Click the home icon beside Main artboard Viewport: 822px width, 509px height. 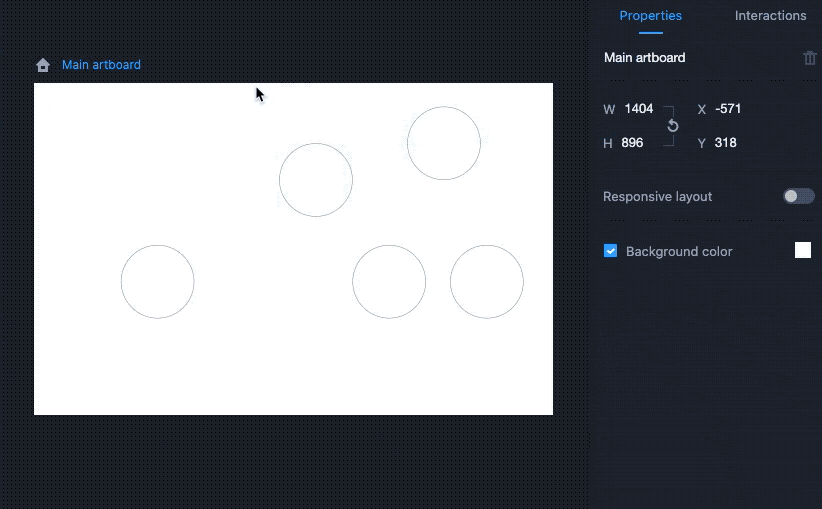click(x=43, y=65)
